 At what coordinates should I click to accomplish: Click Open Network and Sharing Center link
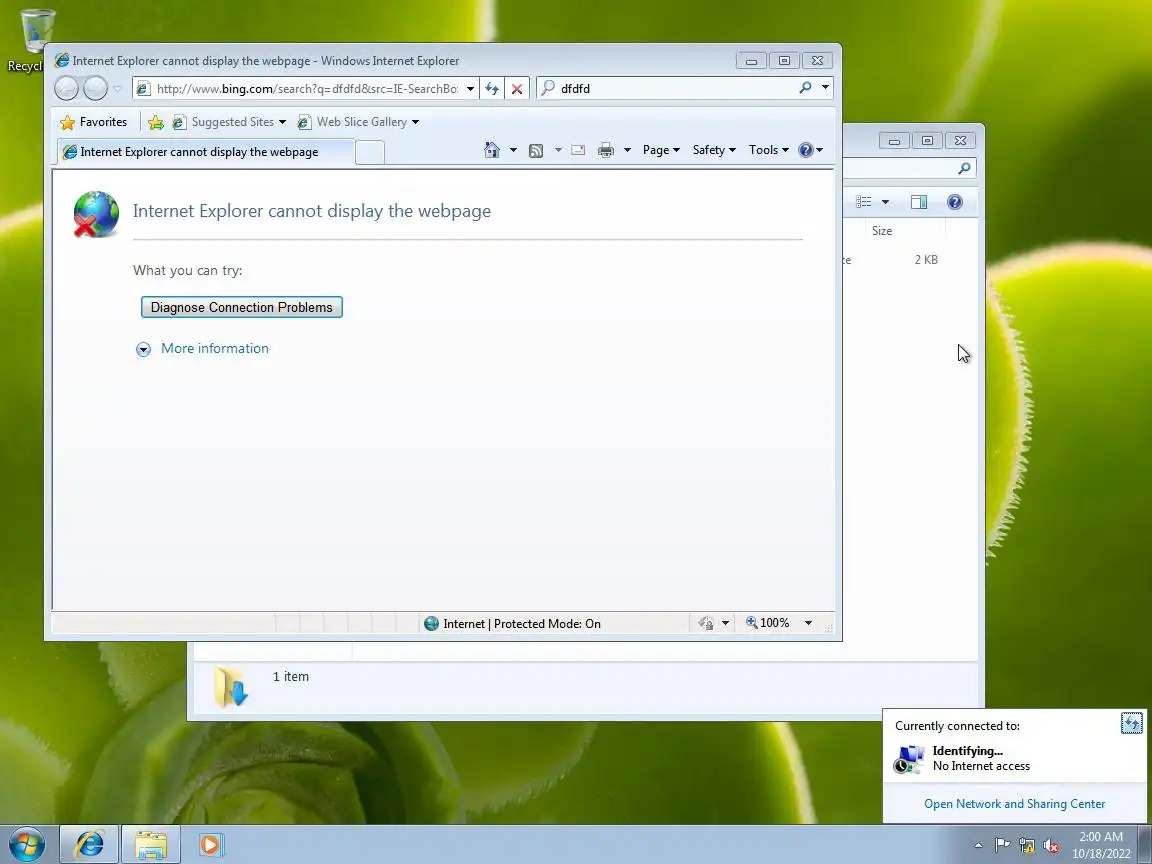[1014, 804]
